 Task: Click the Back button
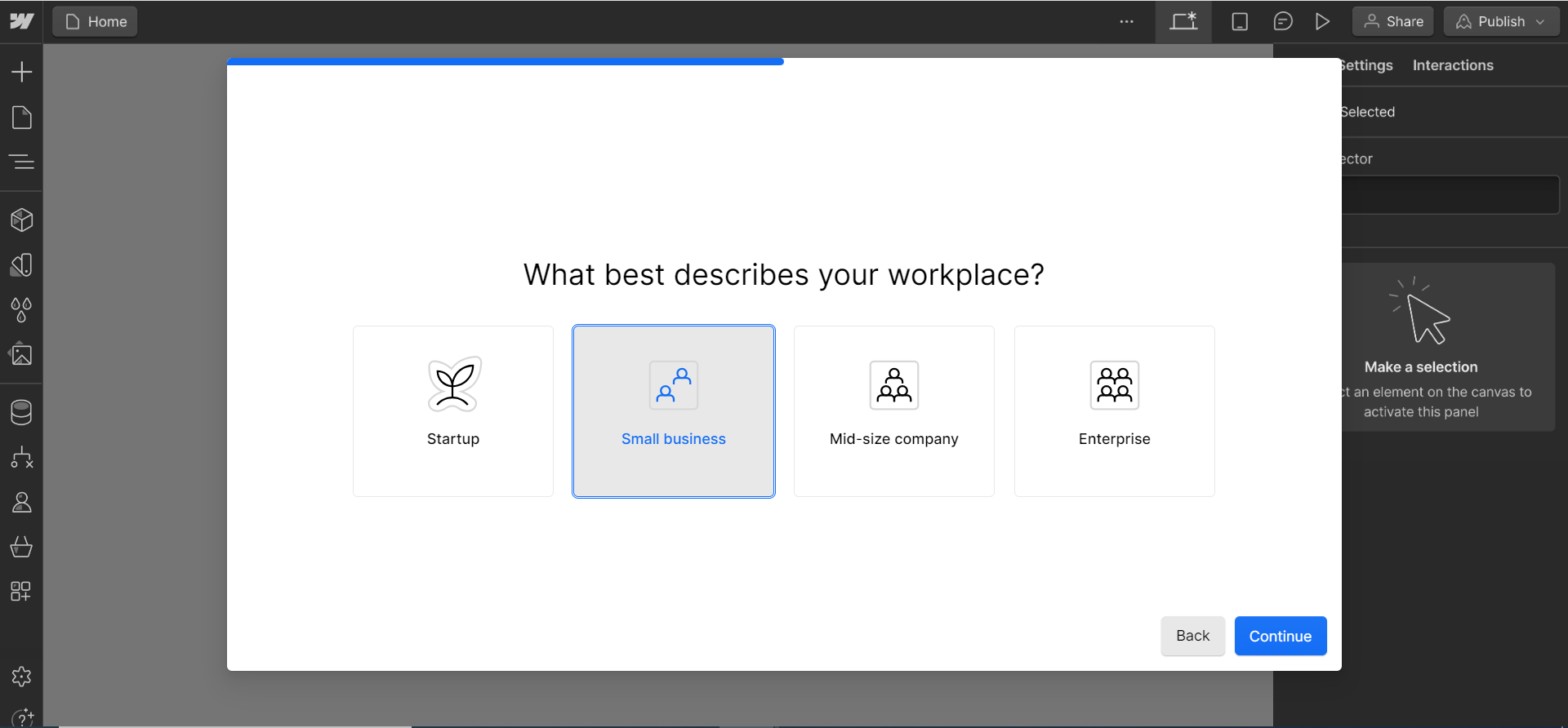(x=1192, y=636)
